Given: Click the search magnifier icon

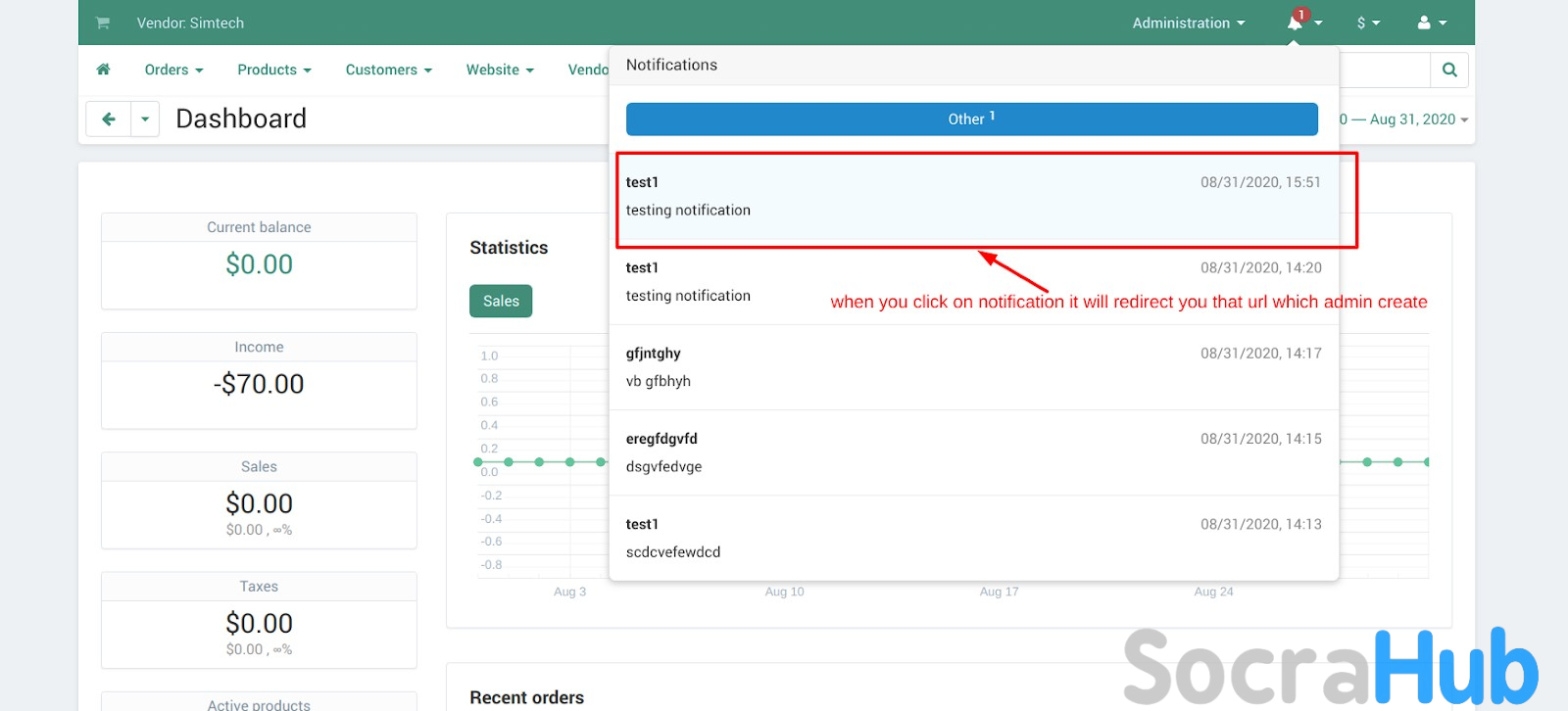Looking at the screenshot, I should [1449, 70].
